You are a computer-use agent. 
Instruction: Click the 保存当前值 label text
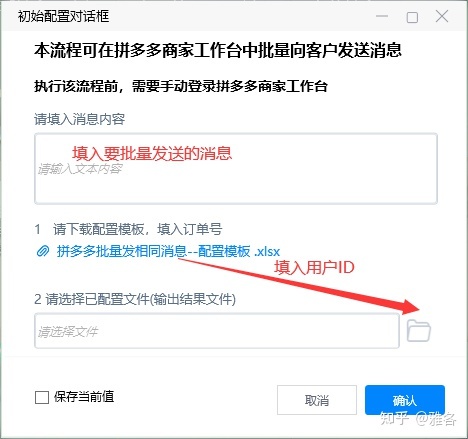[x=84, y=397]
